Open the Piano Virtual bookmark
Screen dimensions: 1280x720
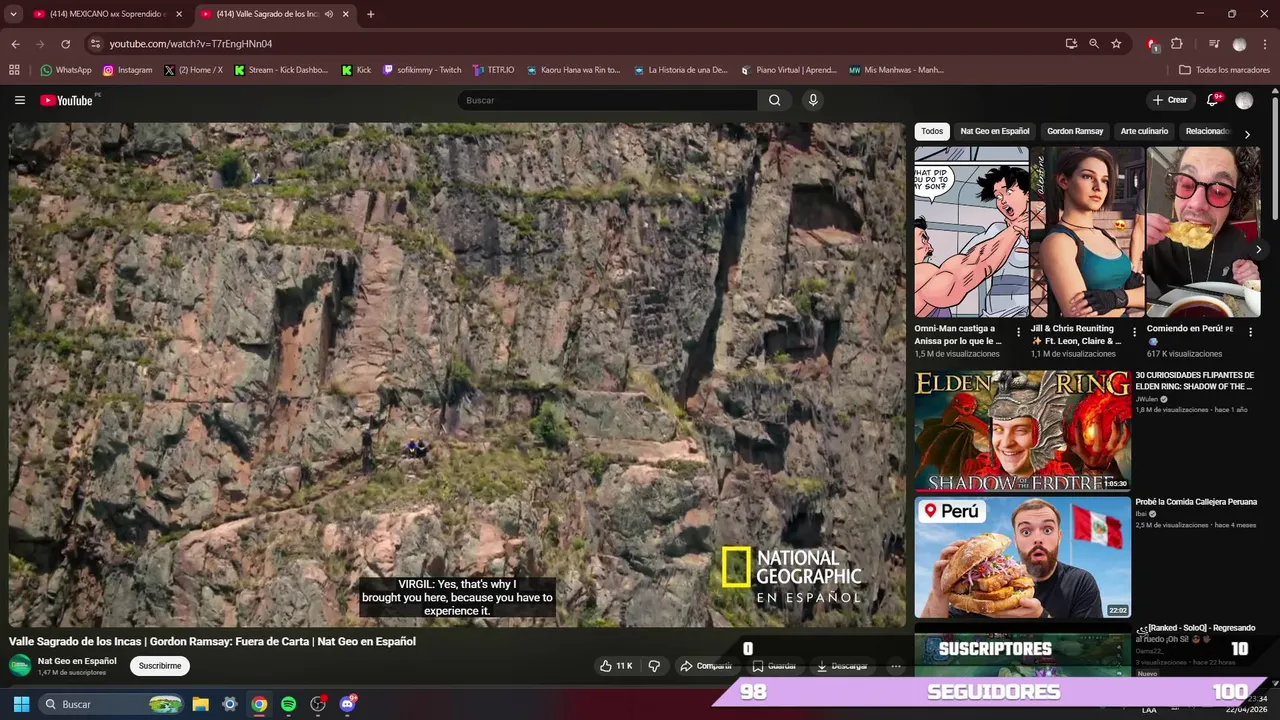(x=788, y=70)
